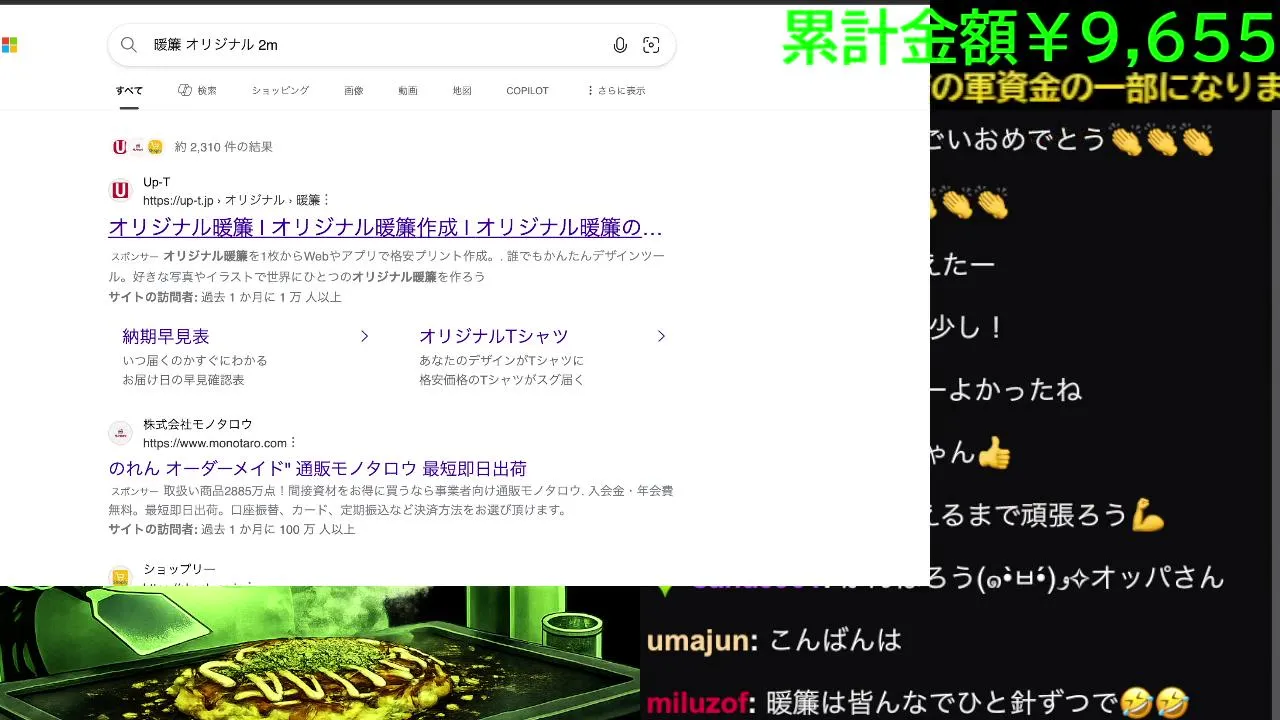
Task: Open visual search camera icon
Action: coord(651,45)
